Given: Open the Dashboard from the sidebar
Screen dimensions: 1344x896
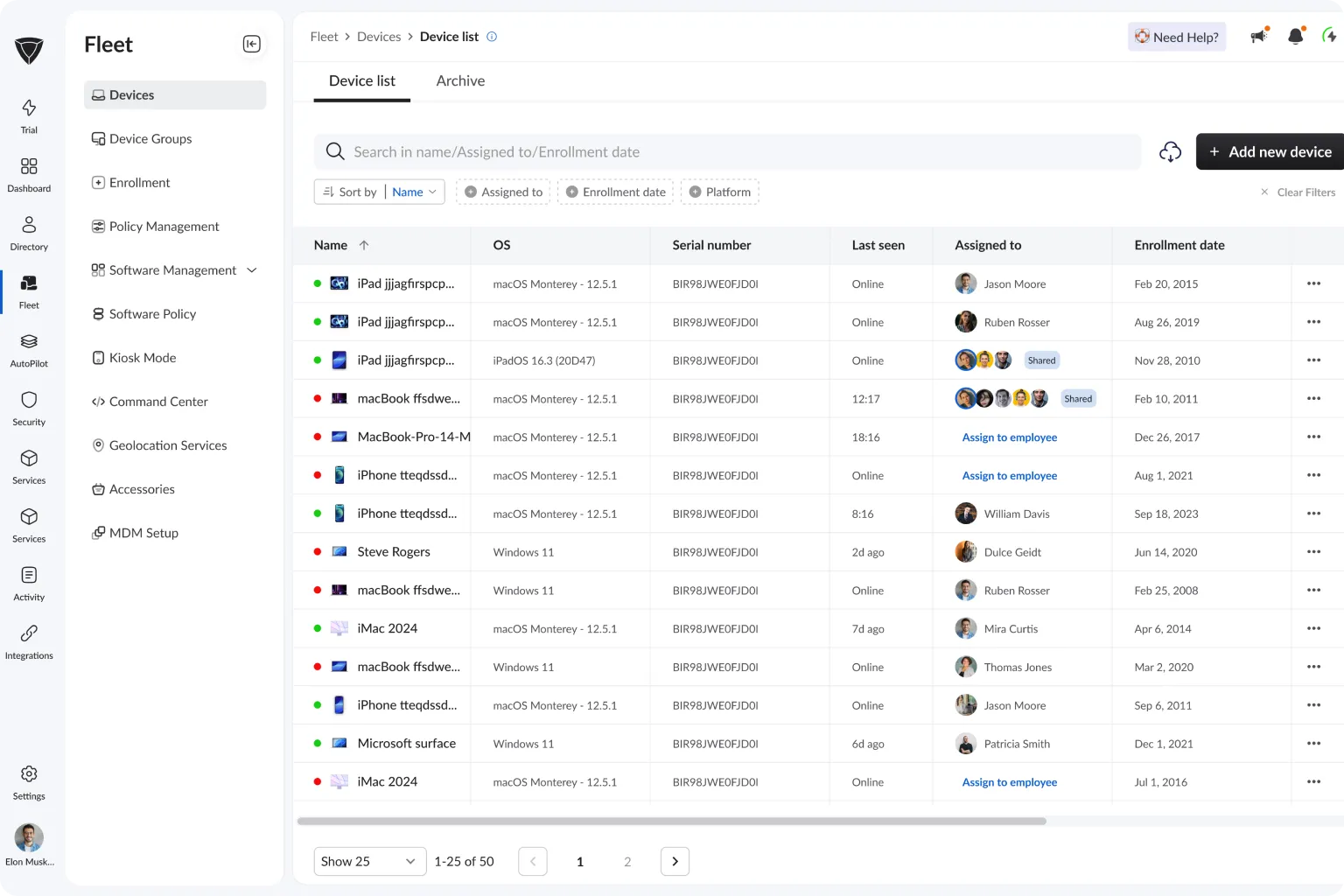Looking at the screenshot, I should click(29, 172).
